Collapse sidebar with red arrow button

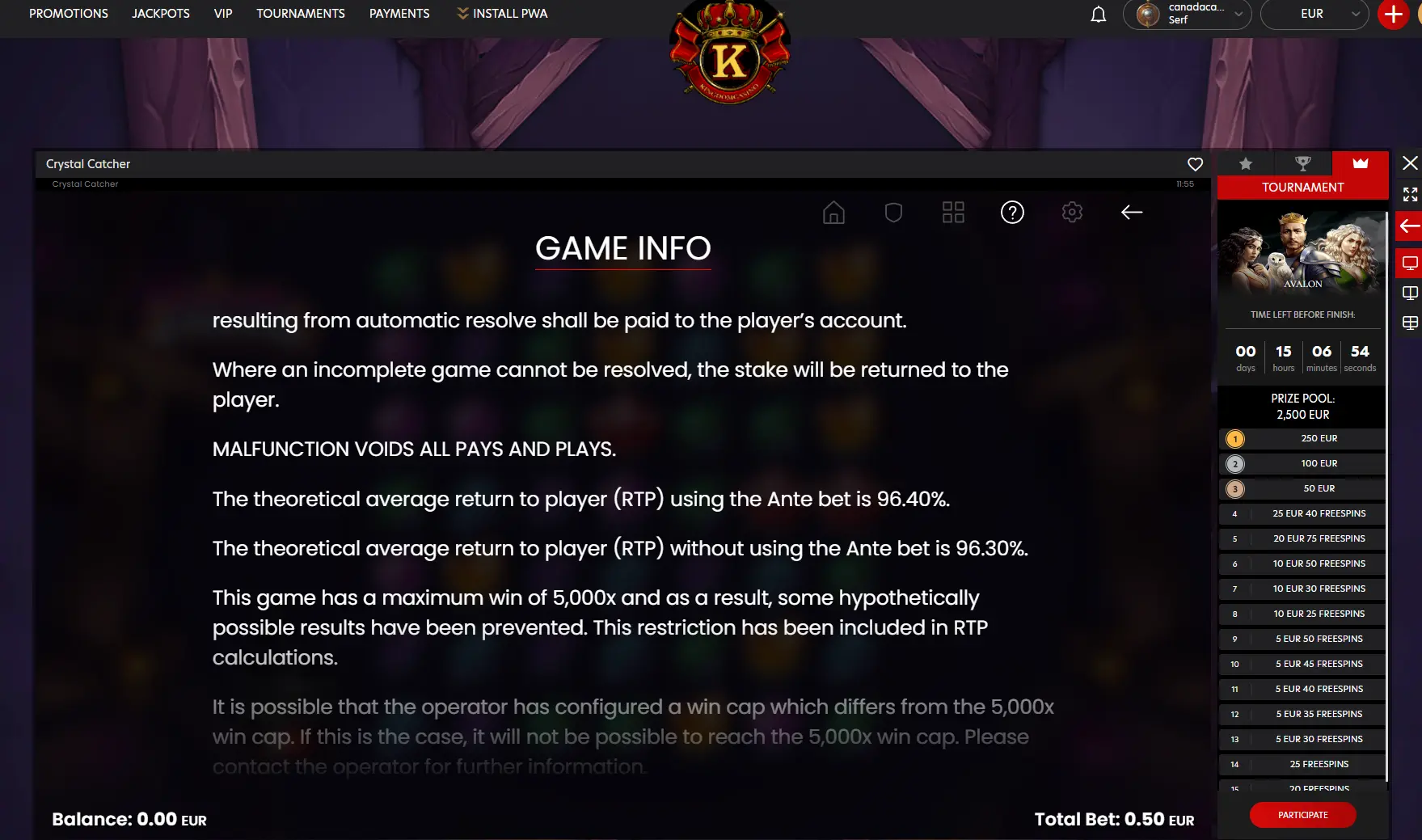[x=1409, y=226]
